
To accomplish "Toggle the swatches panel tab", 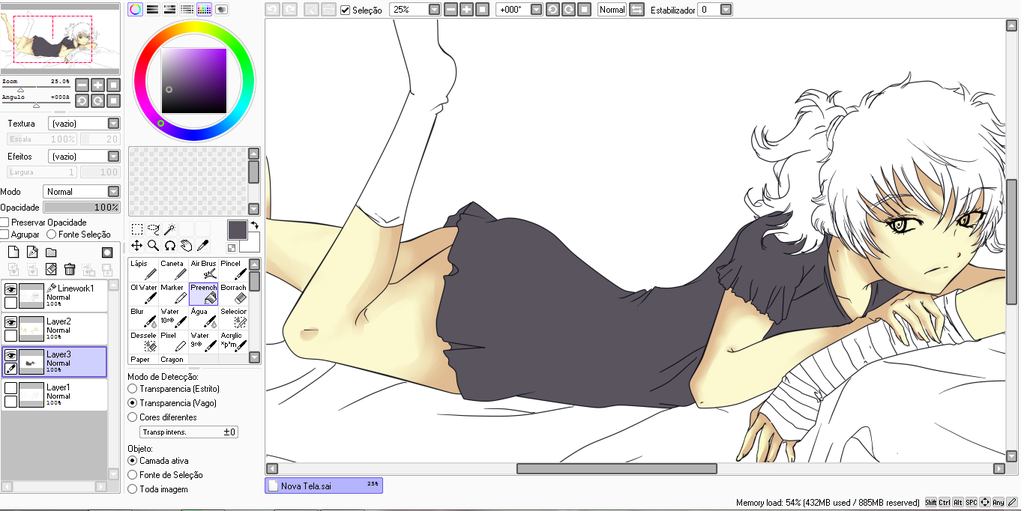I will pyautogui.click(x=204, y=9).
